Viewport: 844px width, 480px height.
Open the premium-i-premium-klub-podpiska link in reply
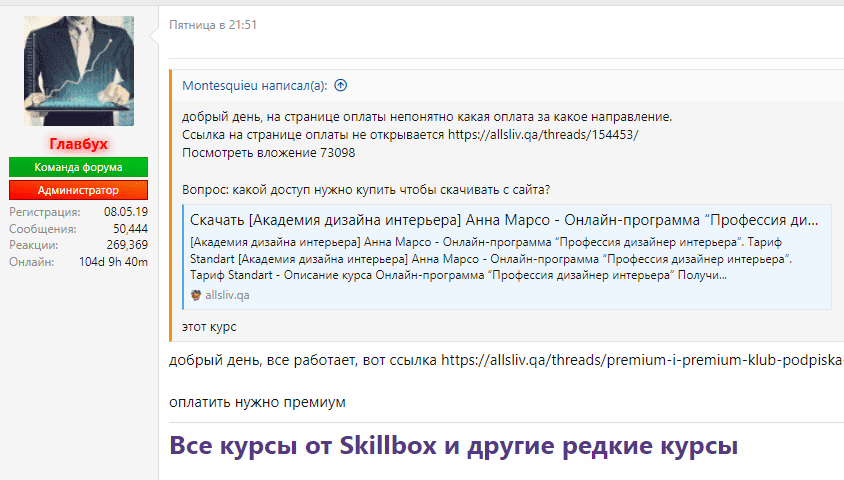(640, 360)
